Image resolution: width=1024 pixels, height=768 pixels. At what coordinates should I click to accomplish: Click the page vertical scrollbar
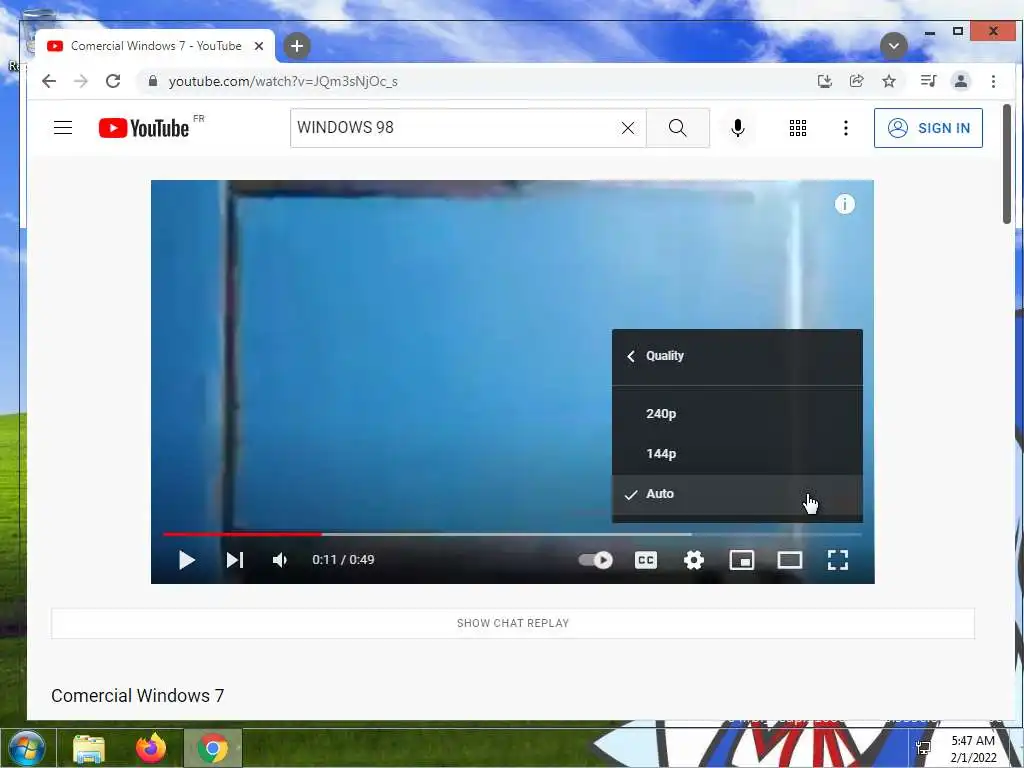[x=1007, y=163]
